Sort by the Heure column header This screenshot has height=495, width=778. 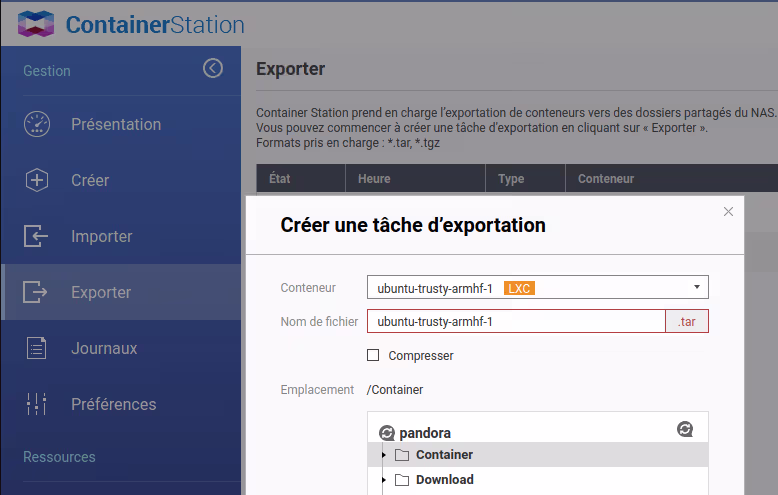[374, 179]
